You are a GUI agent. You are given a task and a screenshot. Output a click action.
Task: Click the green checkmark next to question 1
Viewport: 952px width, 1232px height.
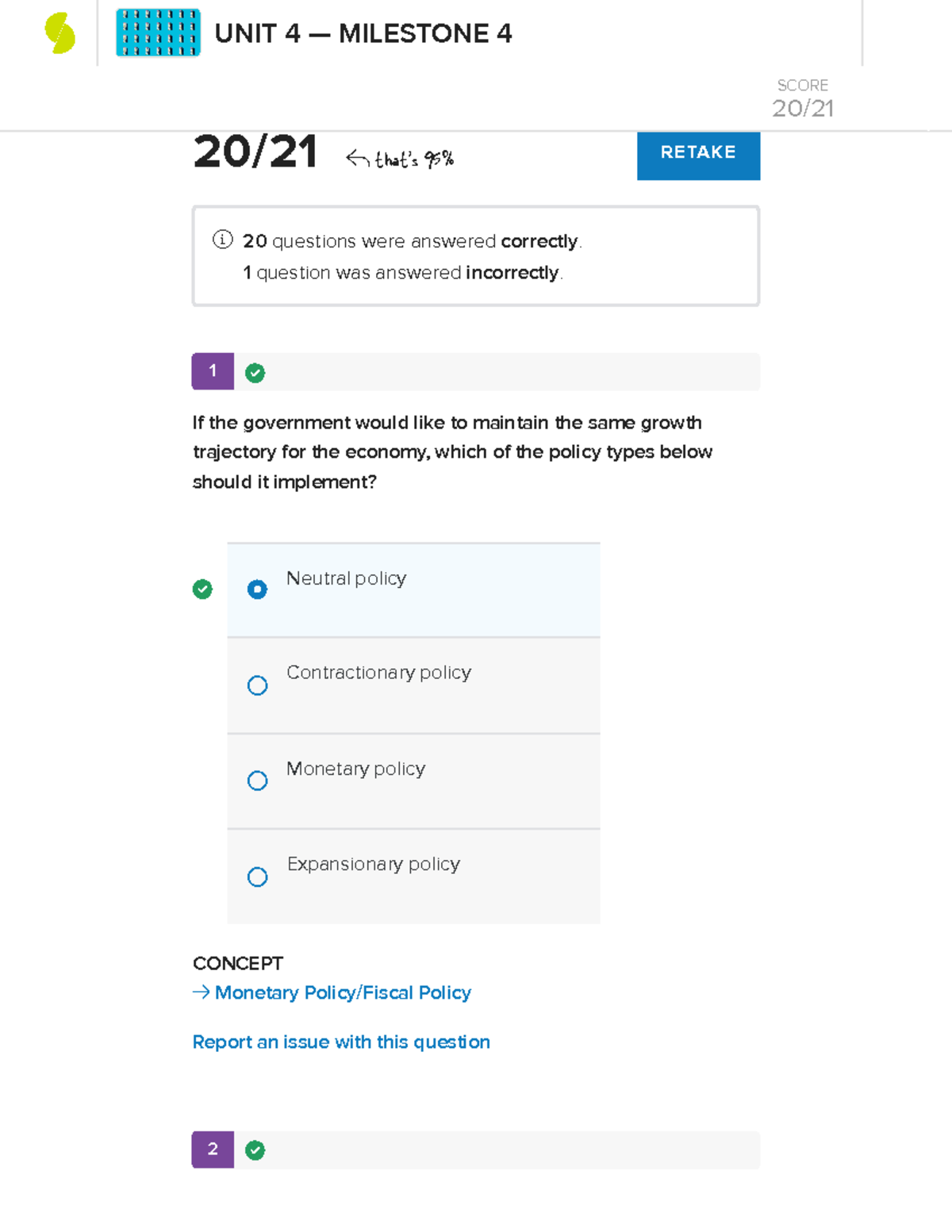[x=255, y=371]
